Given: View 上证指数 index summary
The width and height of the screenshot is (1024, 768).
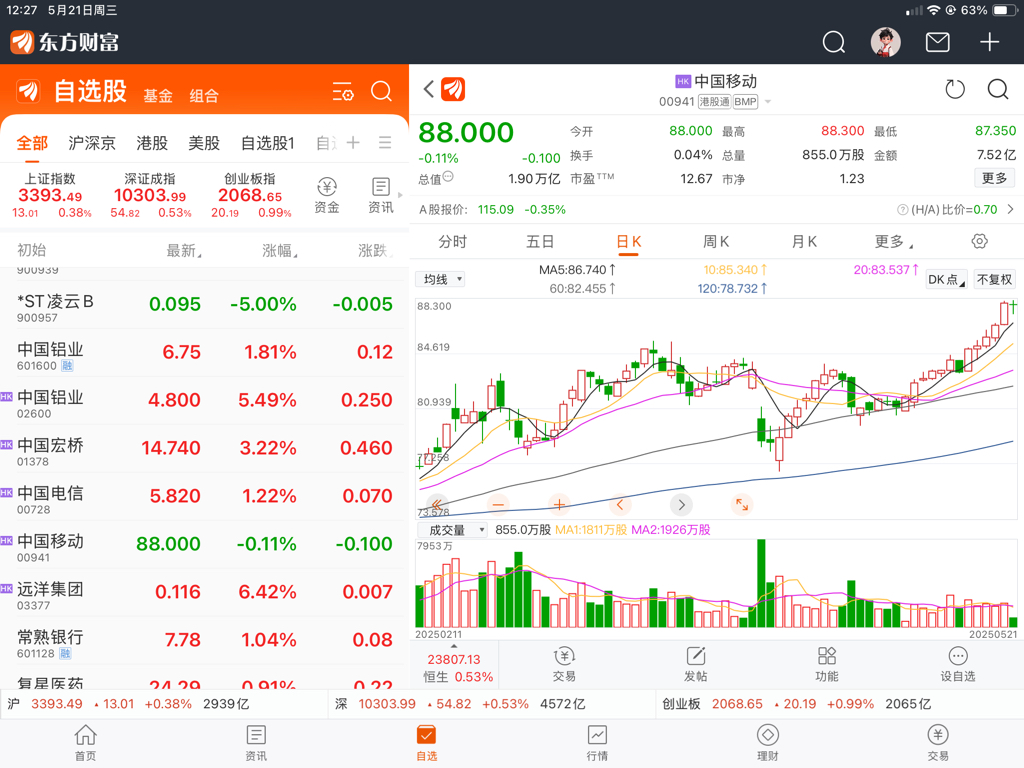Looking at the screenshot, I should tap(51, 195).
